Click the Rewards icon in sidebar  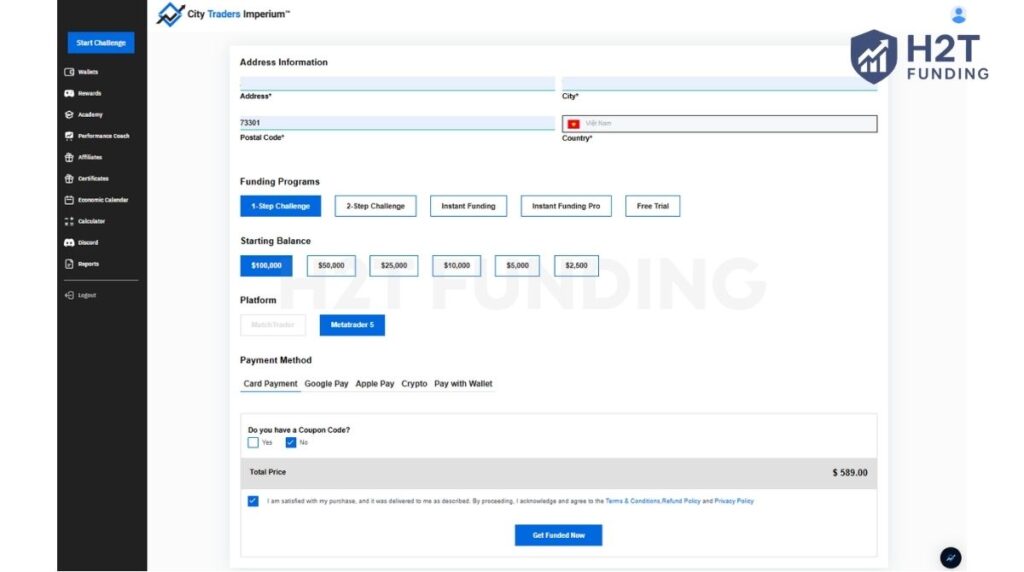(69, 93)
